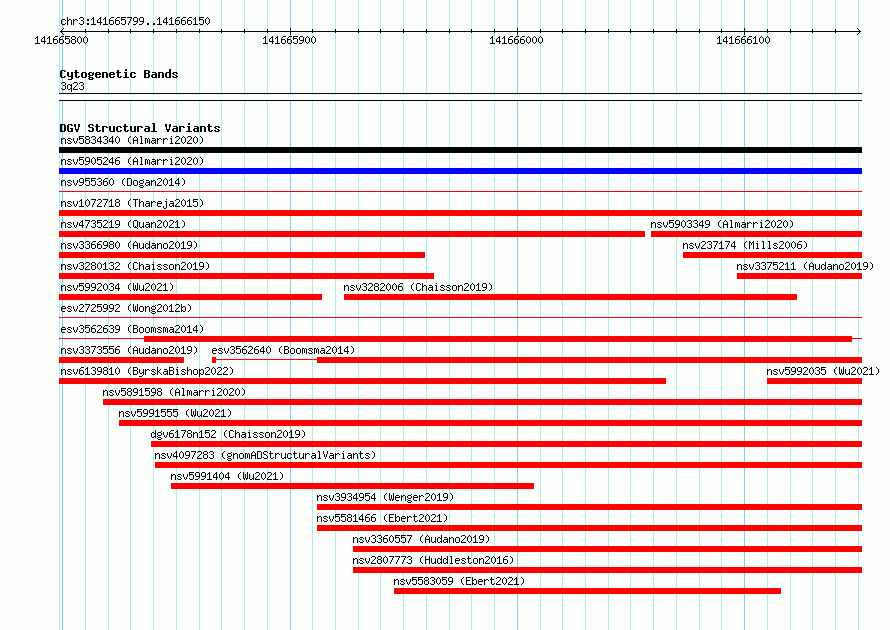The height and width of the screenshot is (630, 890).
Task: Click the nsv5905246 (Almarri2020) label
Action: pyautogui.click(x=132, y=161)
